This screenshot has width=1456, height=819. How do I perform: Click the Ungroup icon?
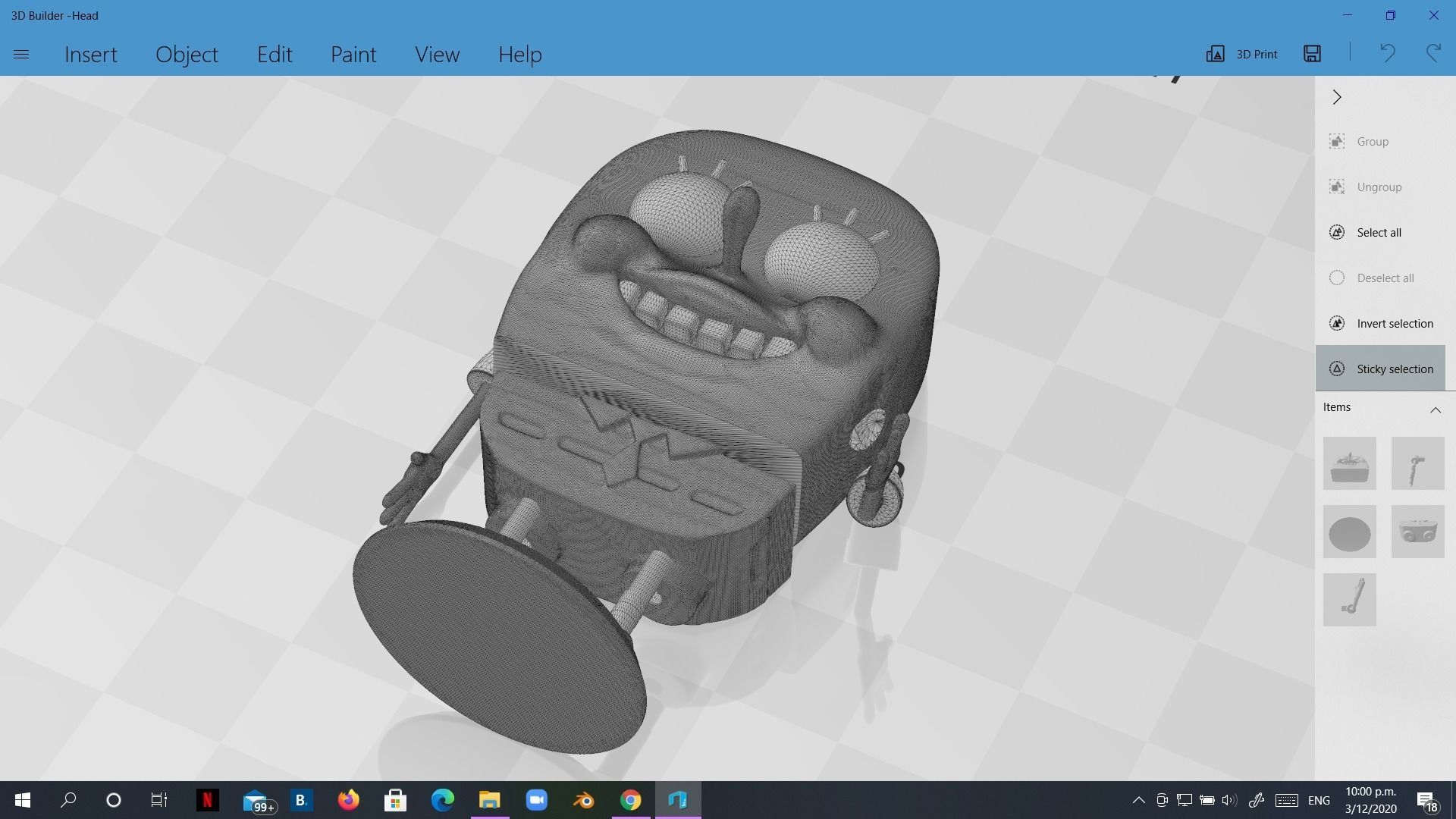tap(1337, 187)
